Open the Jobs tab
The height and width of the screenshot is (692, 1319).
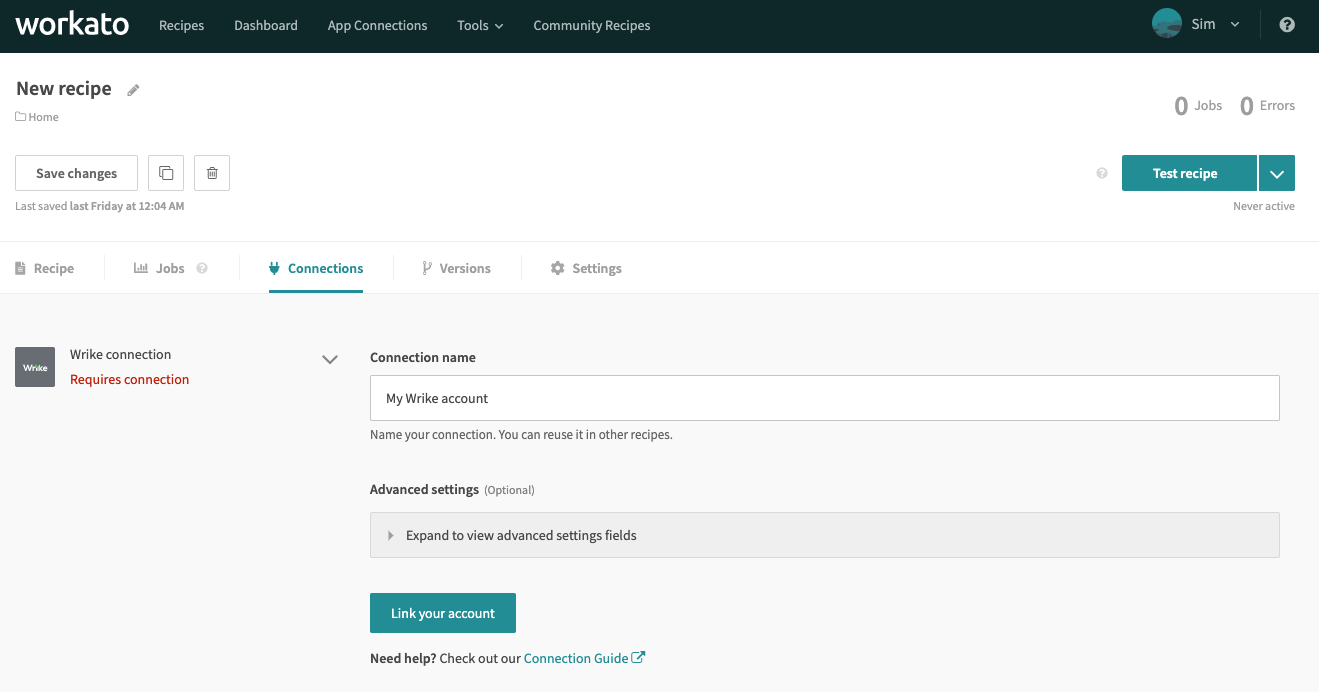(160, 268)
